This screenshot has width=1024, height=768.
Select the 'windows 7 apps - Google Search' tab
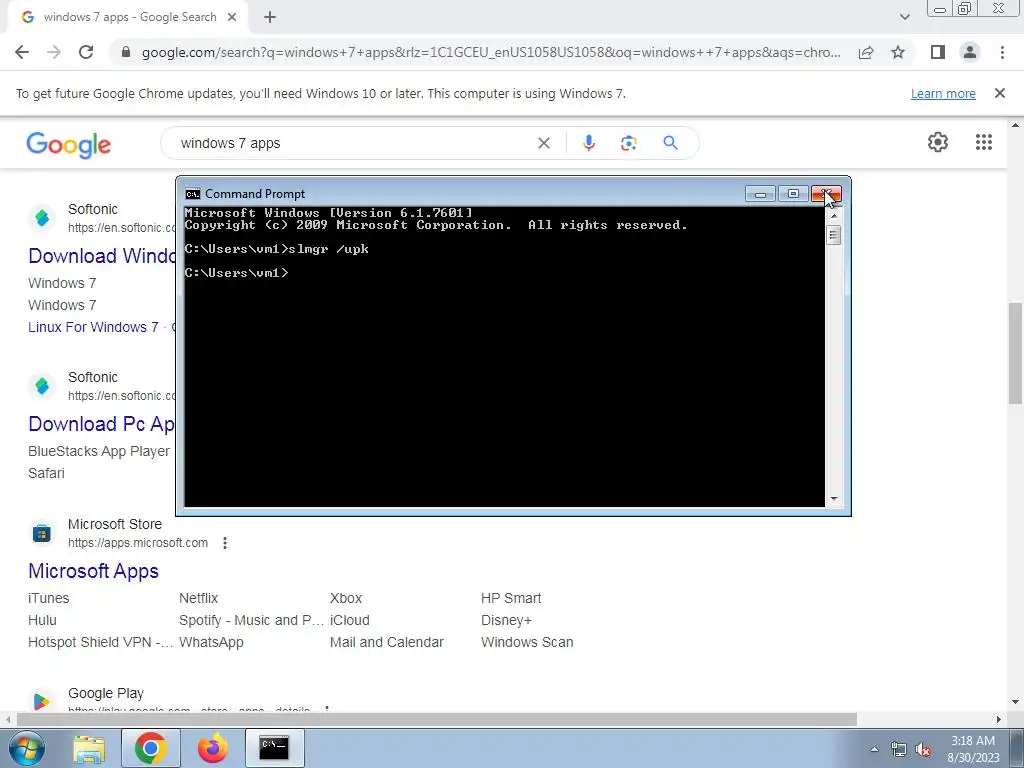point(129,18)
